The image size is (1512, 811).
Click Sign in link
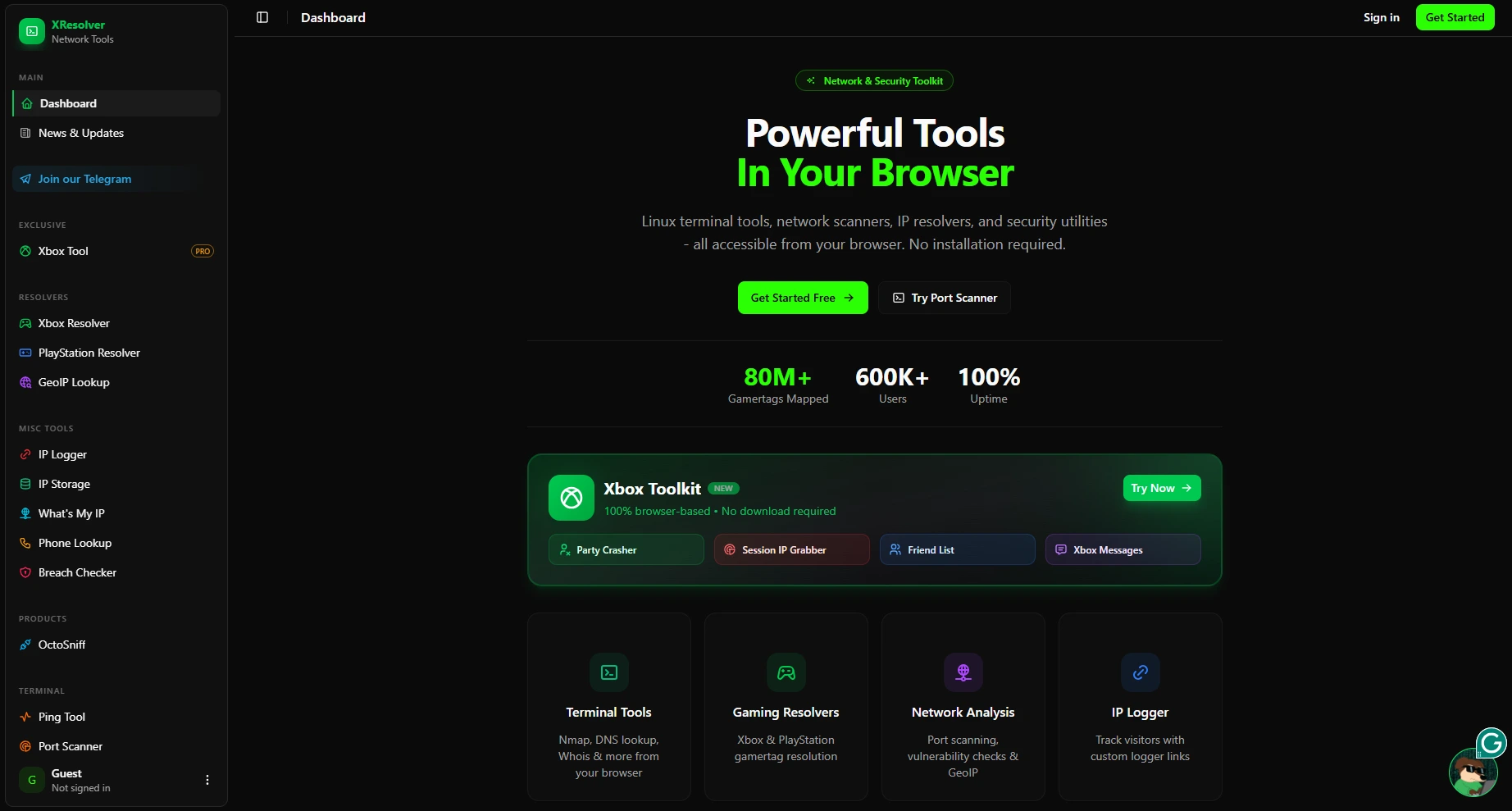pyautogui.click(x=1382, y=17)
